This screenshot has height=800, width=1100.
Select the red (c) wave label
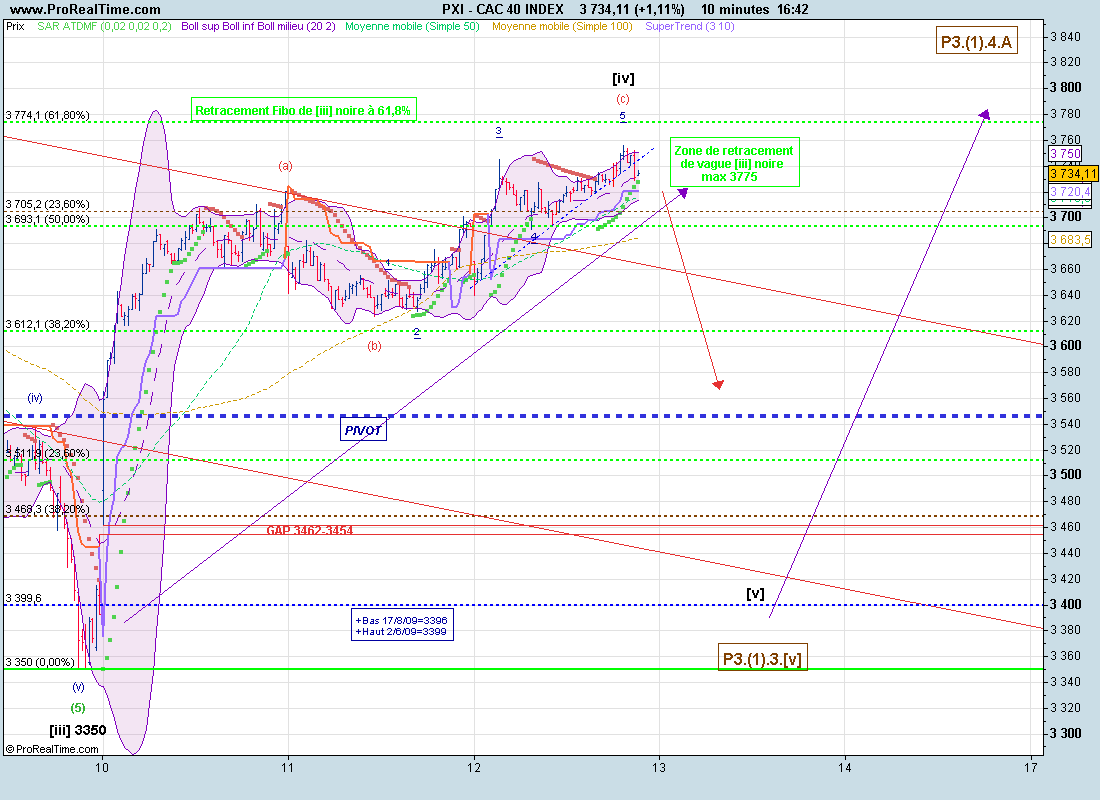coord(623,99)
